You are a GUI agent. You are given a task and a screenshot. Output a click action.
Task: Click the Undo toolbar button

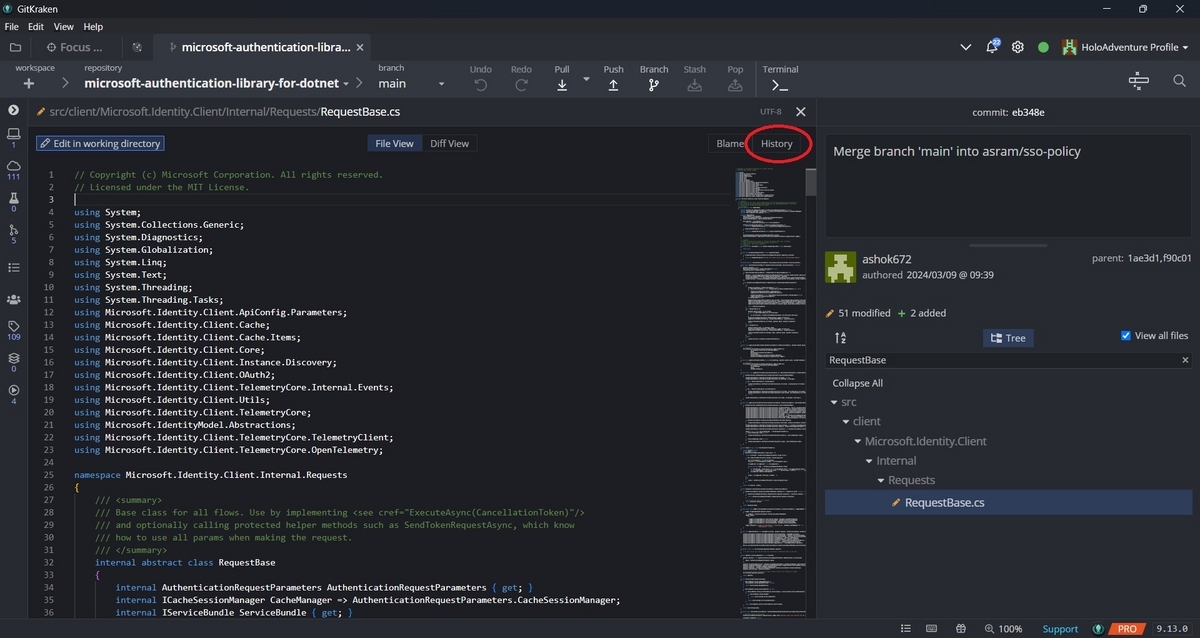(x=480, y=78)
